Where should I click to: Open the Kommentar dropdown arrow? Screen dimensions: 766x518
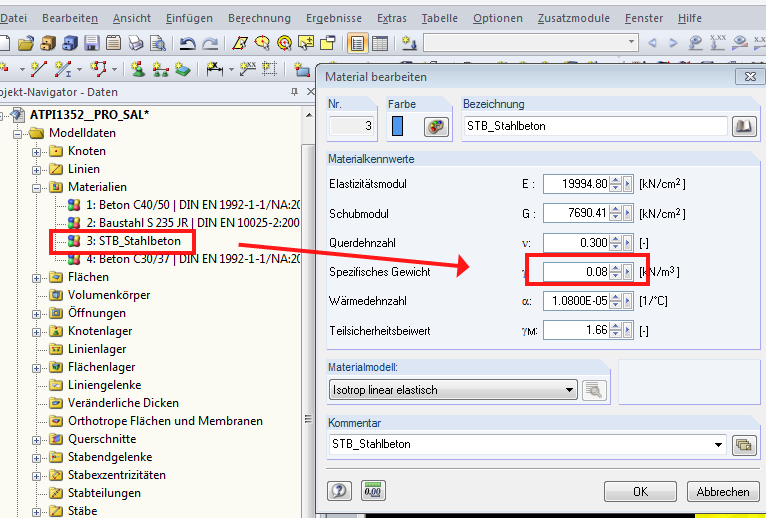(x=718, y=444)
